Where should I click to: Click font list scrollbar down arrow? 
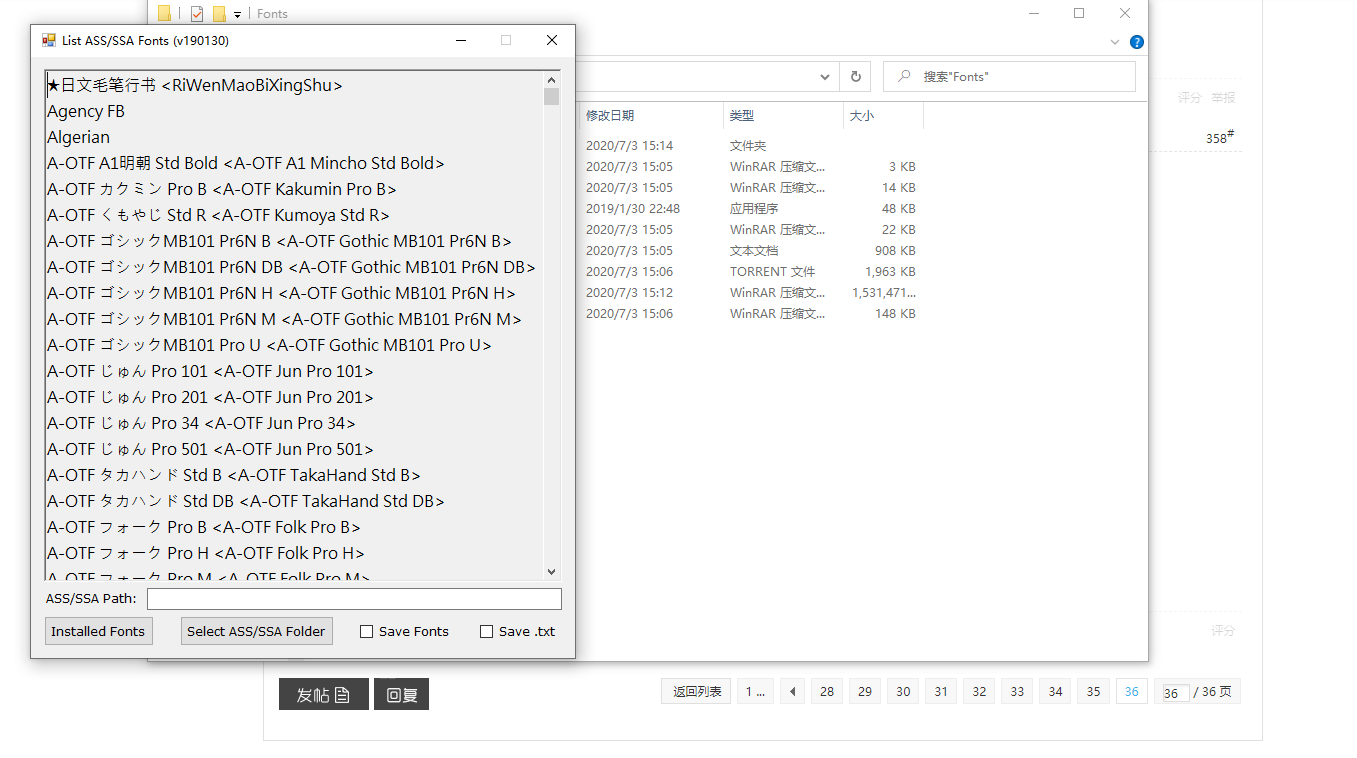551,571
